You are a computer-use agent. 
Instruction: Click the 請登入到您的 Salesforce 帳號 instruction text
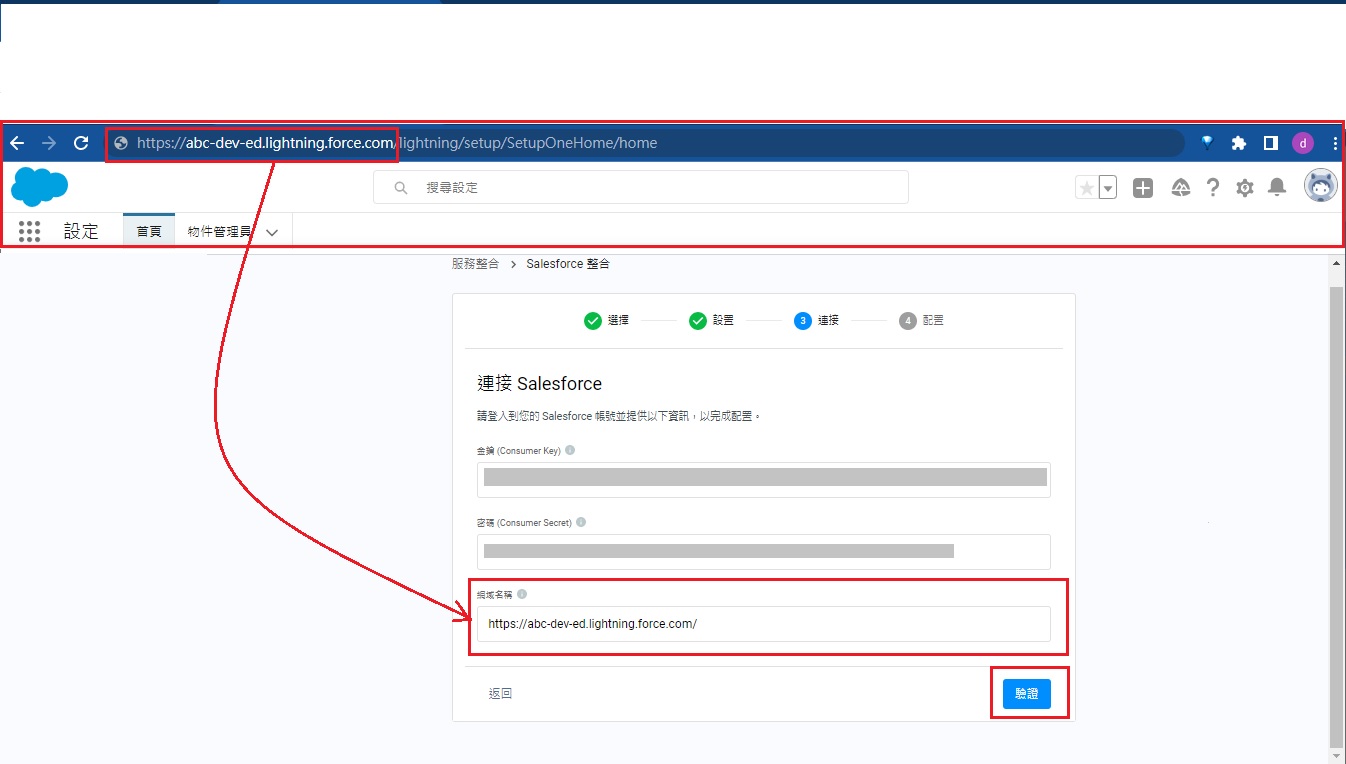point(619,415)
